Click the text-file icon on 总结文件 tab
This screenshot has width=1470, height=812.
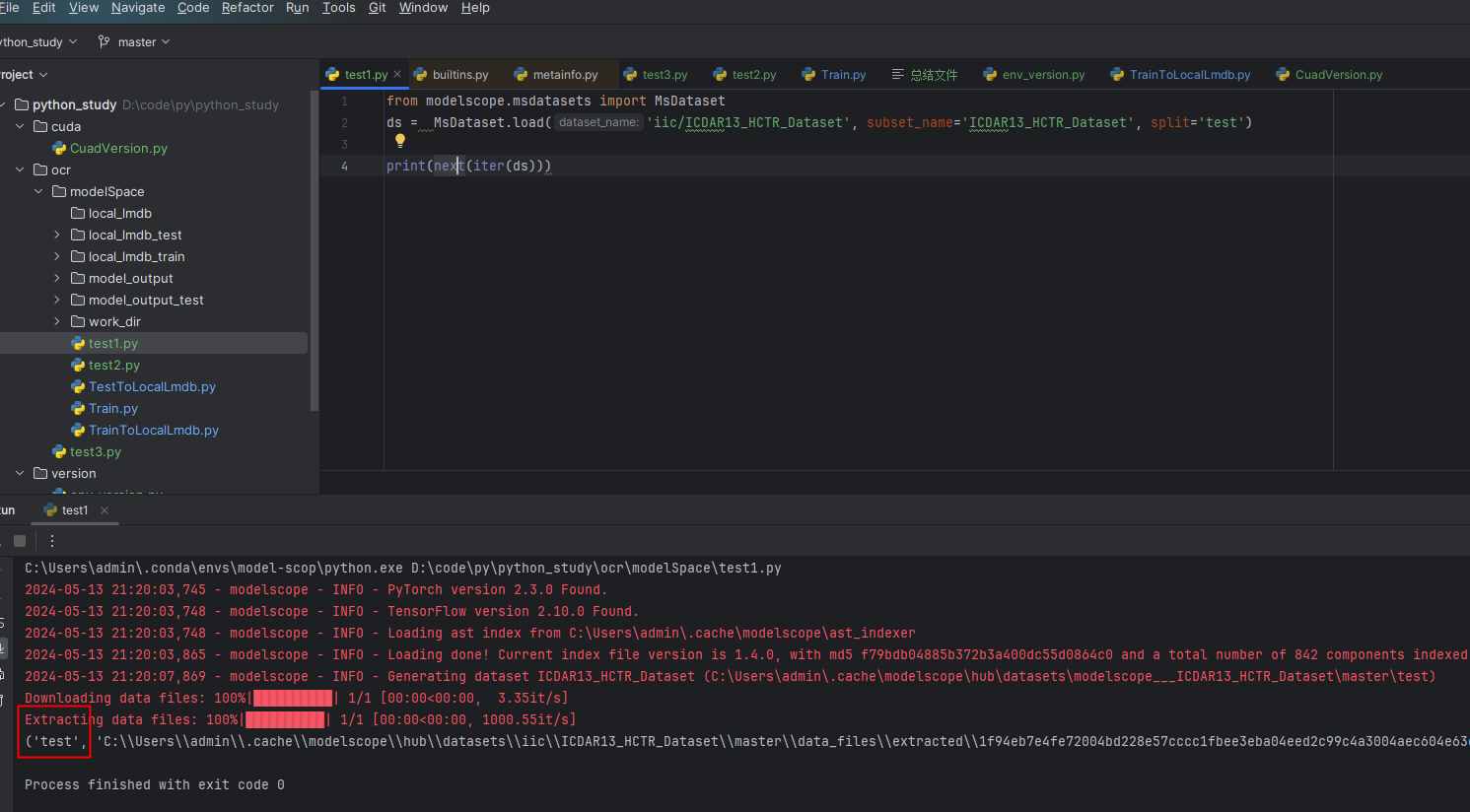[897, 75]
